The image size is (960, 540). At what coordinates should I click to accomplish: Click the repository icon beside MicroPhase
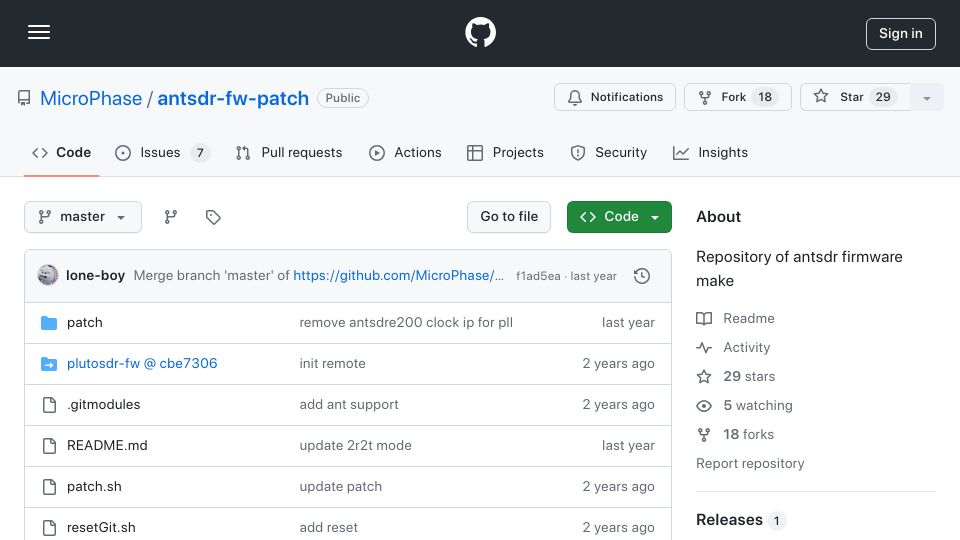coord(24,98)
